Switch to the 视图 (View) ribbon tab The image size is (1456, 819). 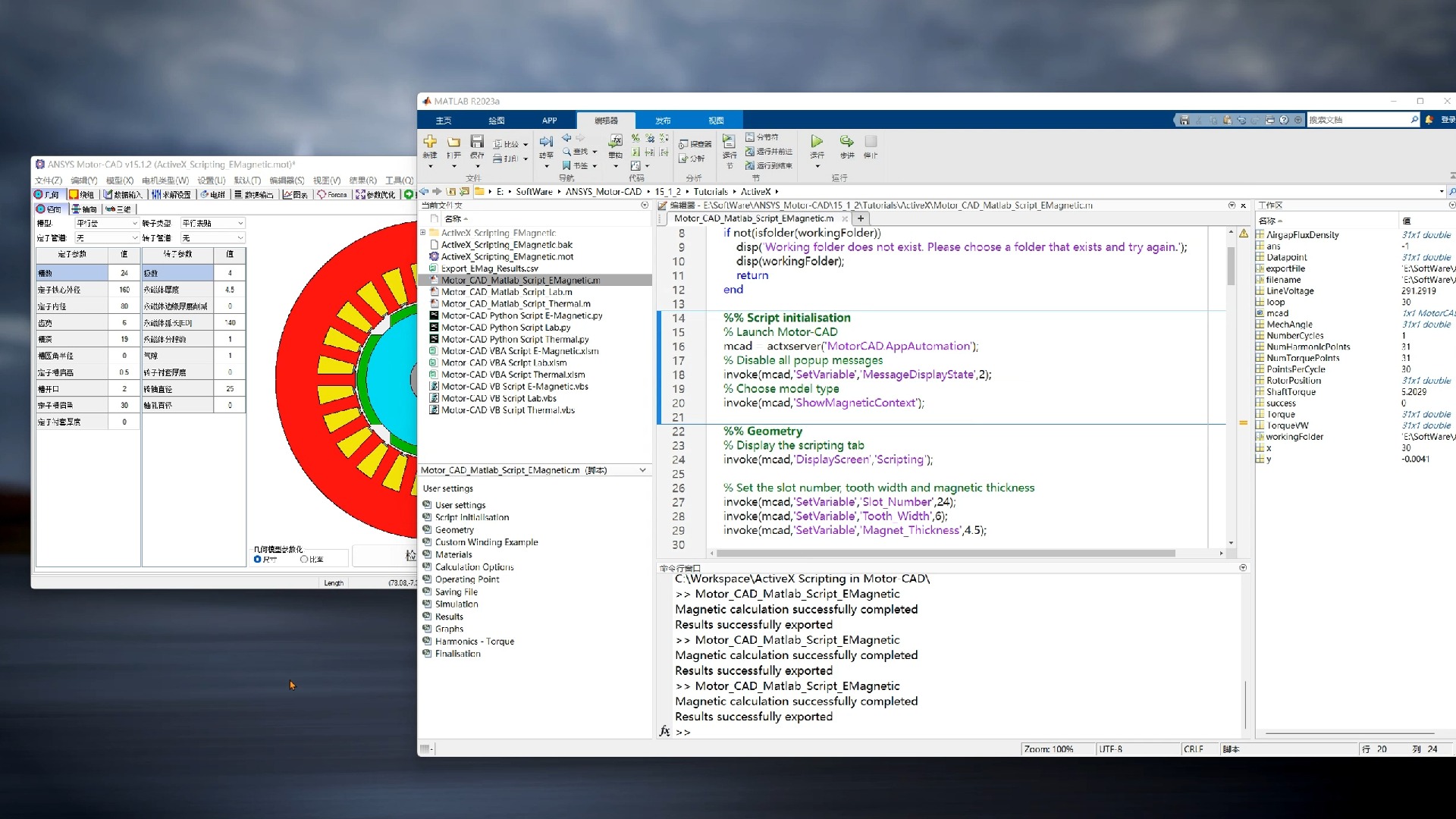[717, 121]
